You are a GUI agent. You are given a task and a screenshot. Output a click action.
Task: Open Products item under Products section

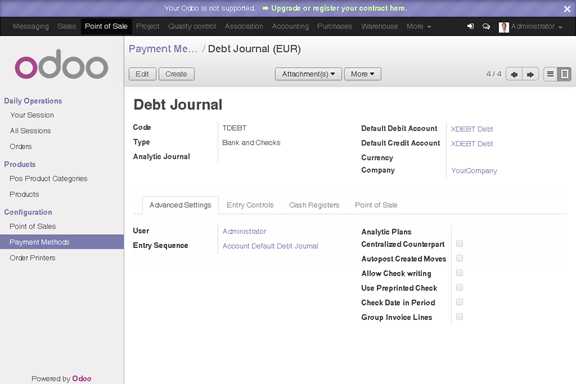(x=24, y=194)
